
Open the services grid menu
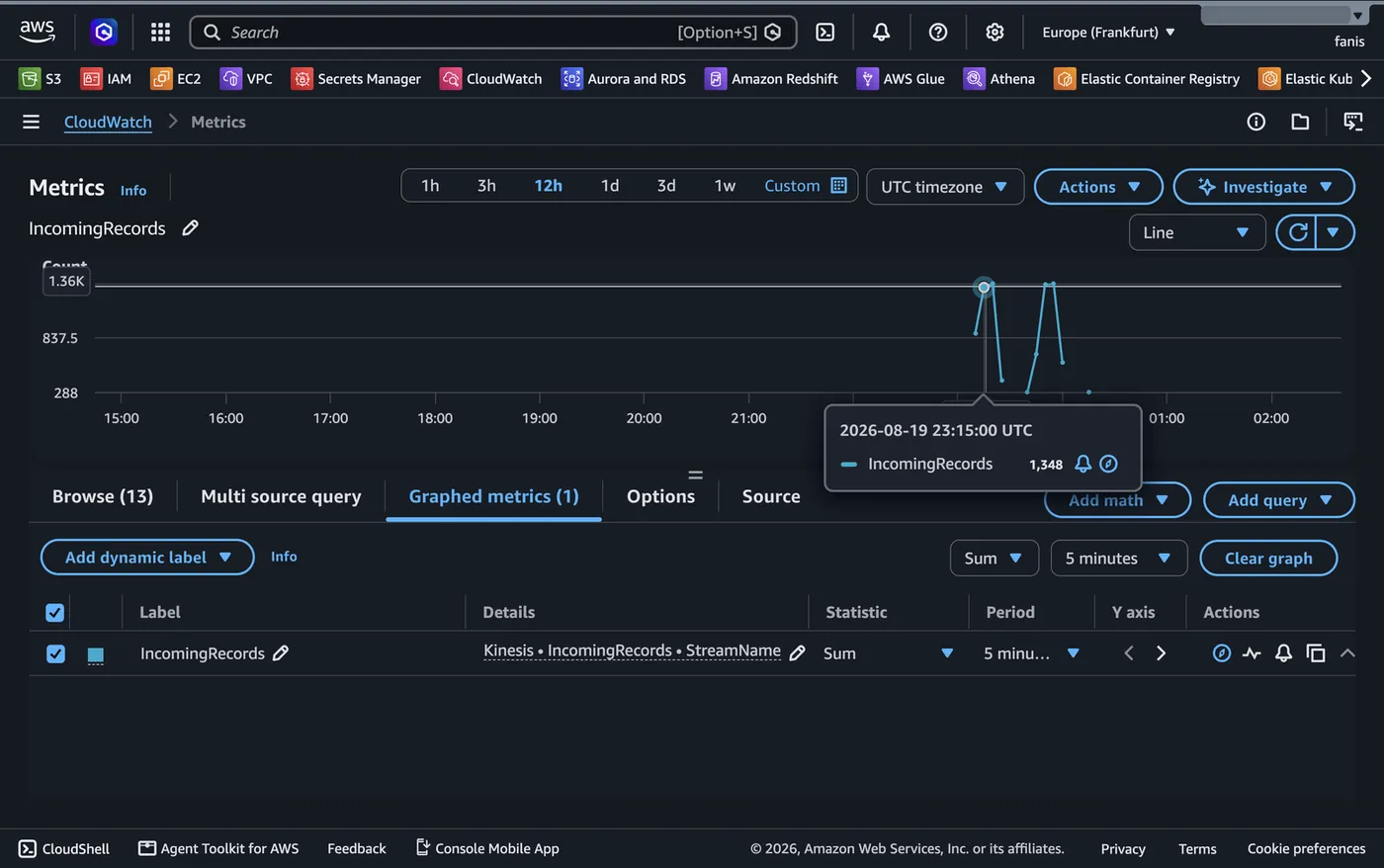(x=160, y=33)
